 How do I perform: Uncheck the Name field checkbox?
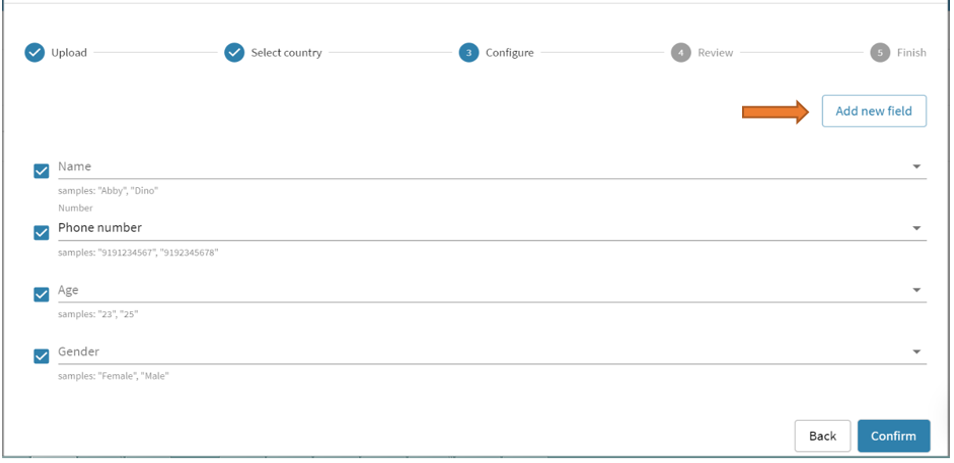(42, 171)
